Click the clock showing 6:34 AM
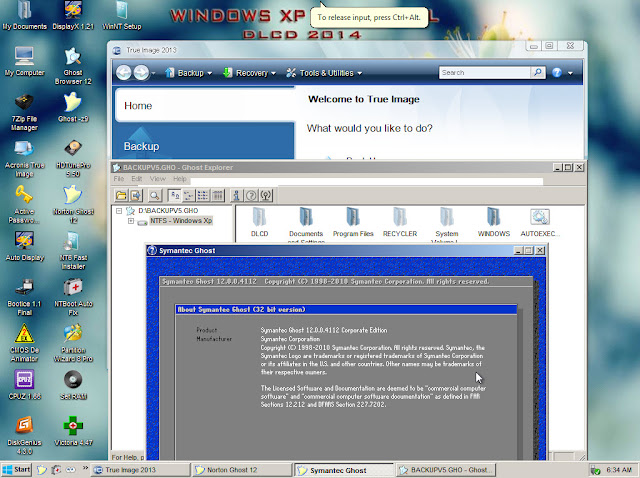The height and width of the screenshot is (478, 640). click(619, 470)
